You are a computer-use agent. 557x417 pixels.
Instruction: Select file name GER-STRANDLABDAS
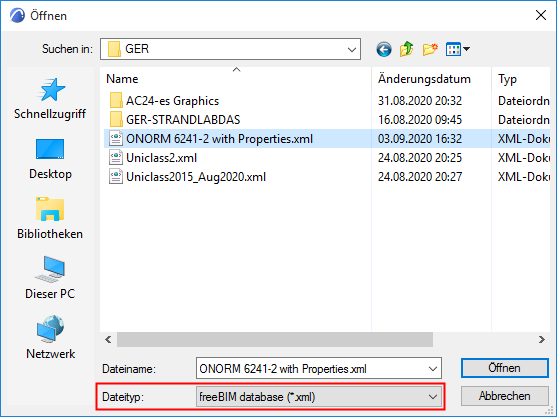[x=183, y=120]
